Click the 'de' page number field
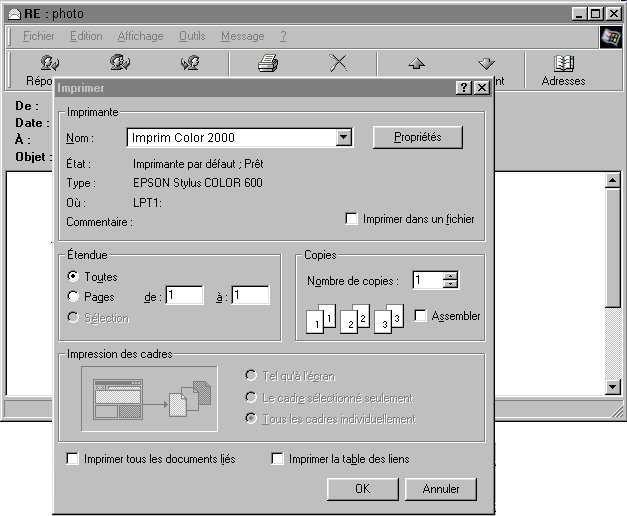The width and height of the screenshot is (627, 516). coord(184,295)
